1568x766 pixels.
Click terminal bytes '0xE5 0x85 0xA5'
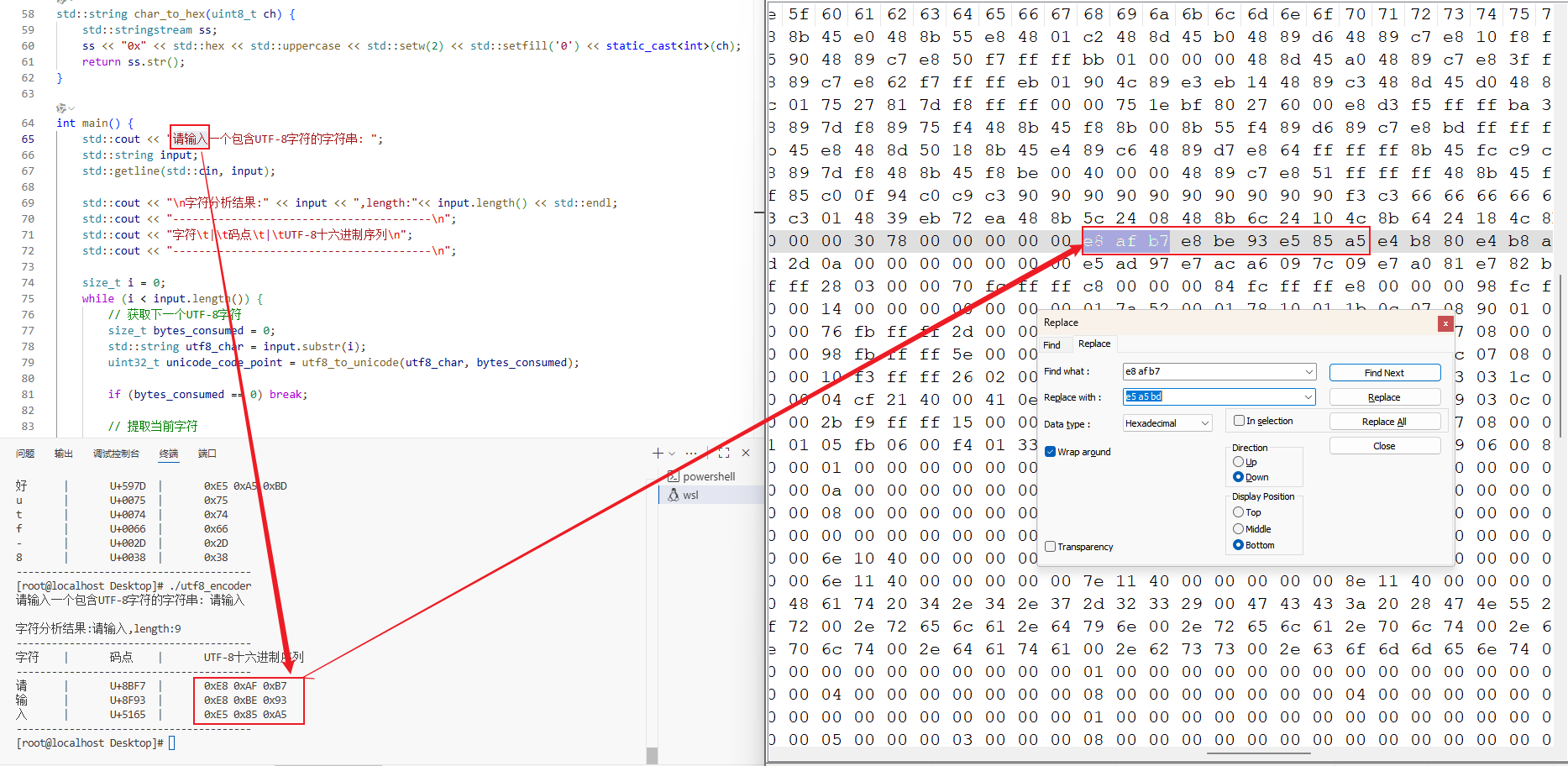245,715
